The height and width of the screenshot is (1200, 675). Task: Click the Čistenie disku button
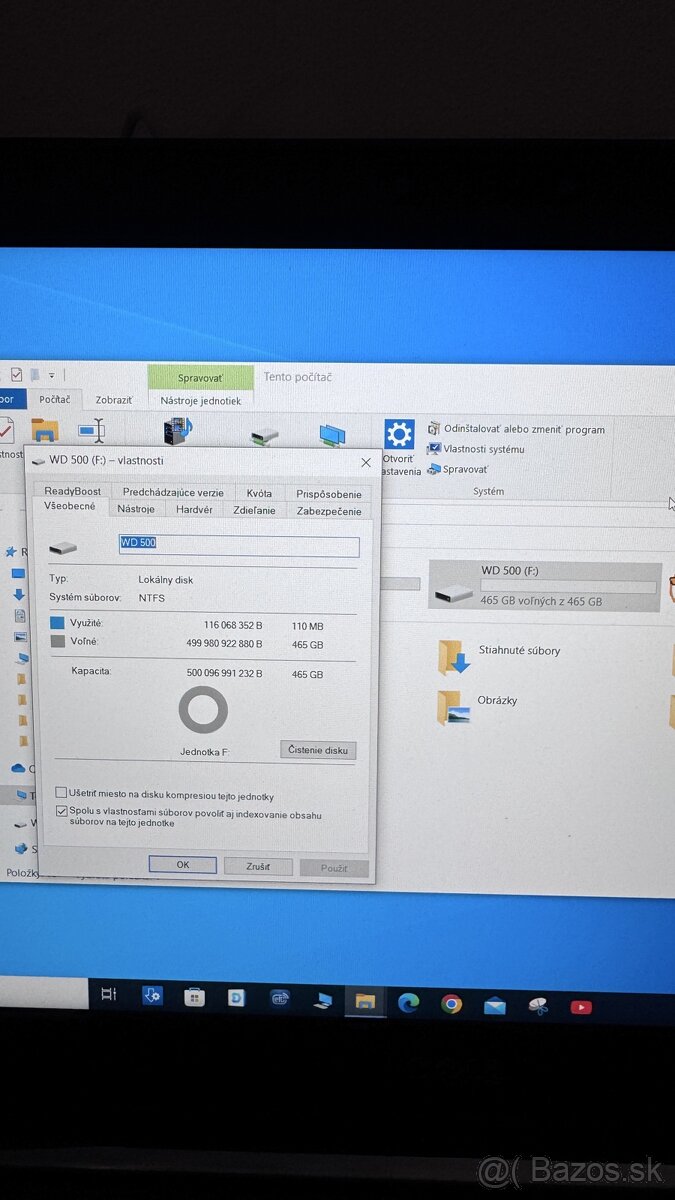pyautogui.click(x=318, y=750)
